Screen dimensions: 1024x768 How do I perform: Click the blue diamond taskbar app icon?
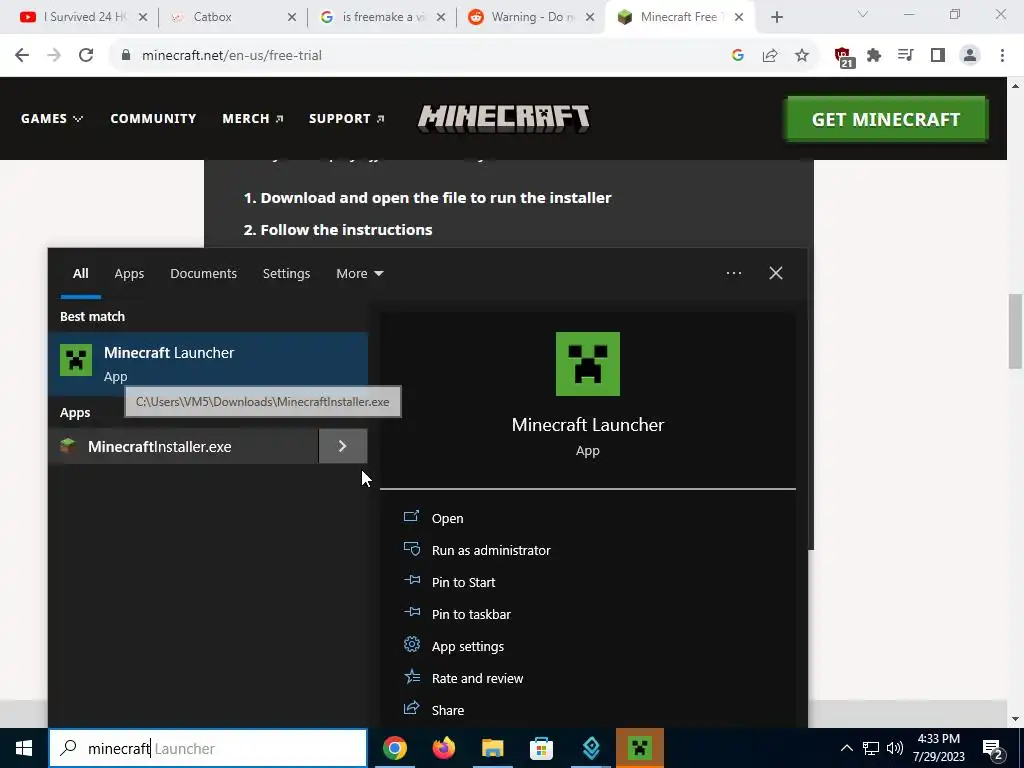[x=591, y=748]
